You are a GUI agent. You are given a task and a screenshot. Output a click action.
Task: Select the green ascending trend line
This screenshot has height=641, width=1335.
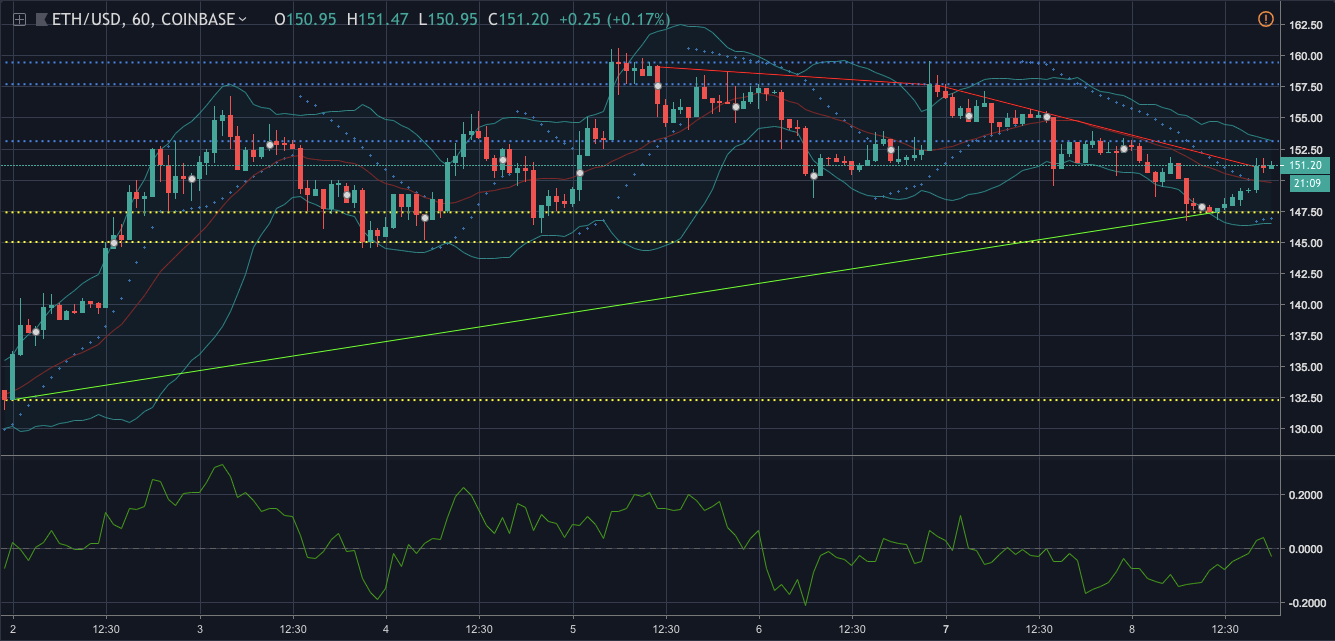click(x=600, y=306)
